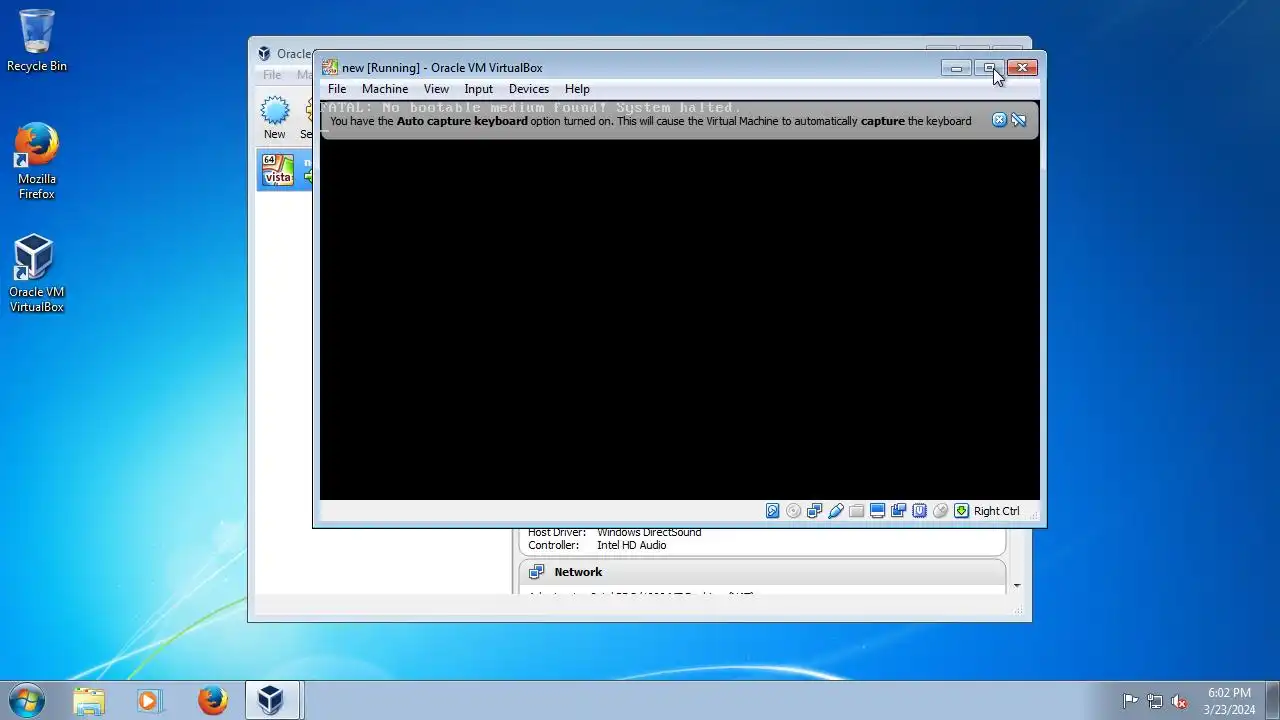
Task: Click 'Intel HD Audio' controller text
Action: click(631, 545)
